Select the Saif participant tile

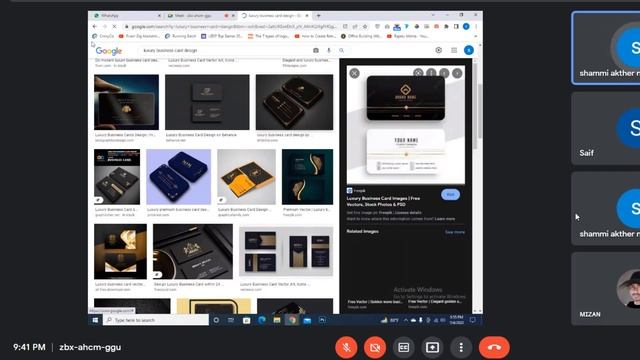pyautogui.click(x=606, y=128)
